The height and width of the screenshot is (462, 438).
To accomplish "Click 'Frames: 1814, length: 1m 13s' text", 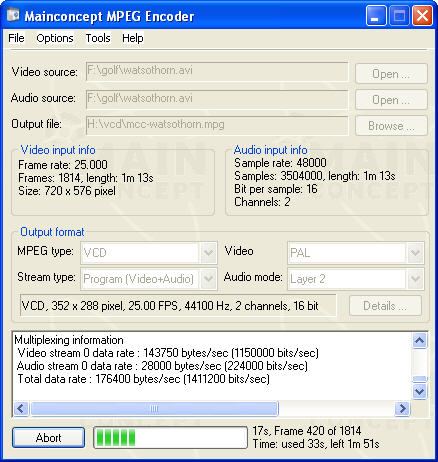I will [x=86, y=178].
